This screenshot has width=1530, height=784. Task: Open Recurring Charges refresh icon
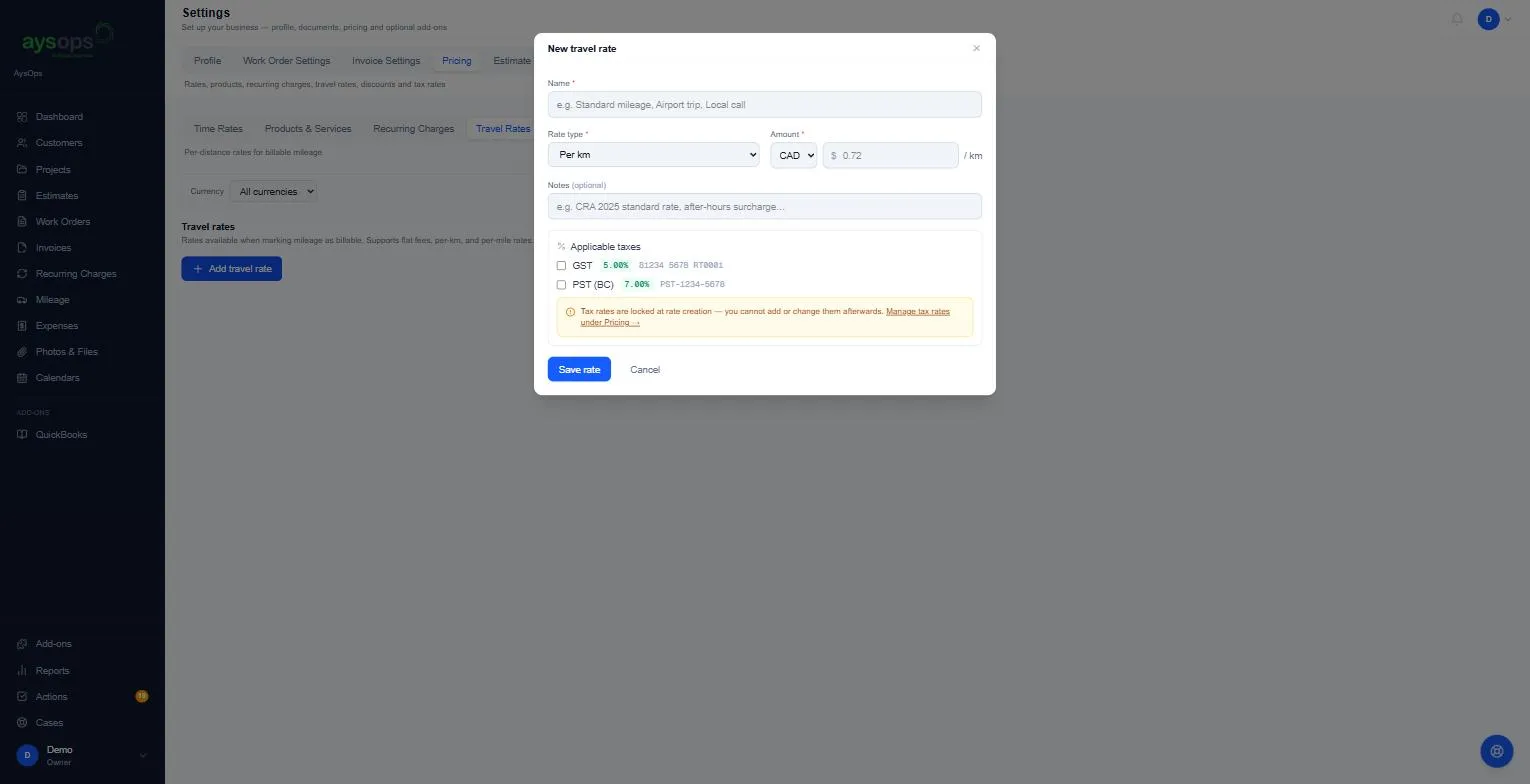tap(22, 274)
